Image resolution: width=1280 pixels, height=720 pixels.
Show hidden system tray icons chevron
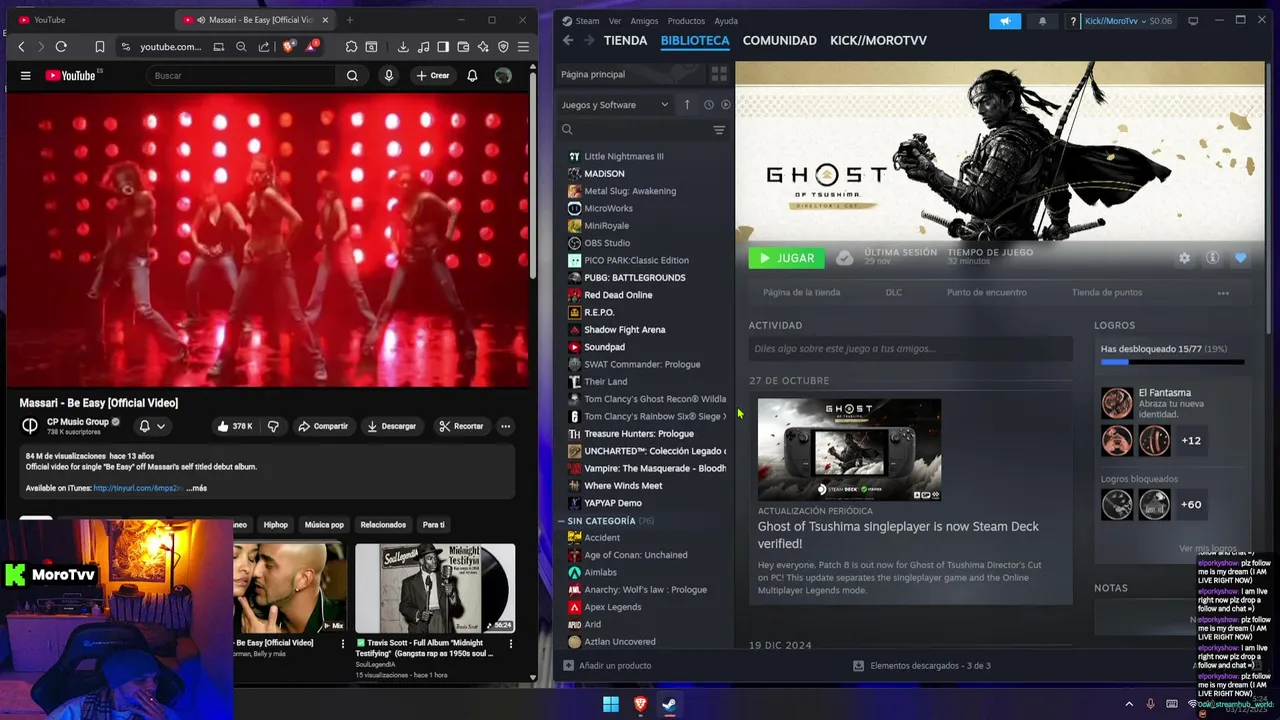click(1129, 704)
